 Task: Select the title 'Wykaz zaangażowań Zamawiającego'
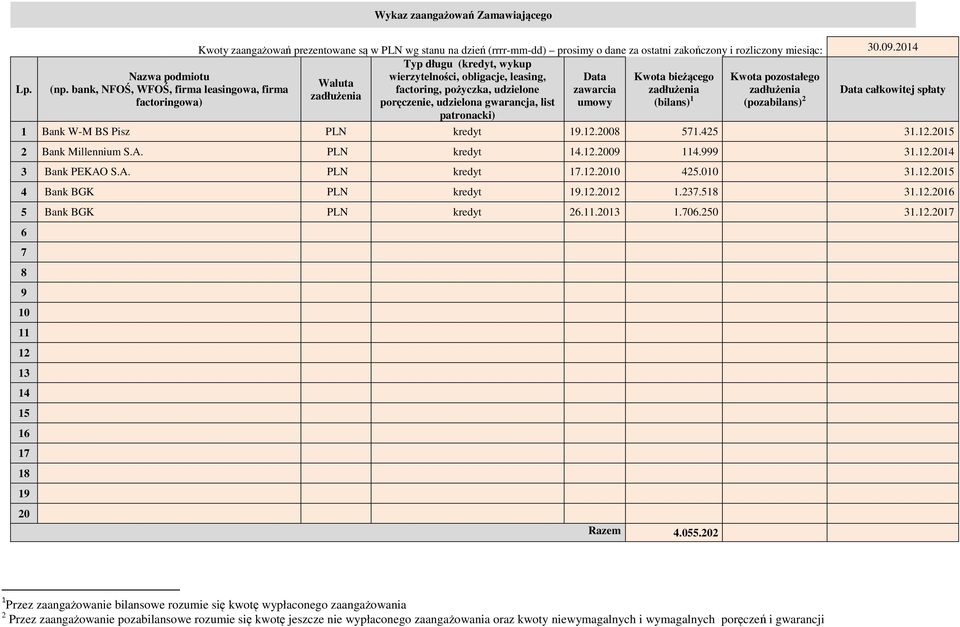tap(463, 15)
